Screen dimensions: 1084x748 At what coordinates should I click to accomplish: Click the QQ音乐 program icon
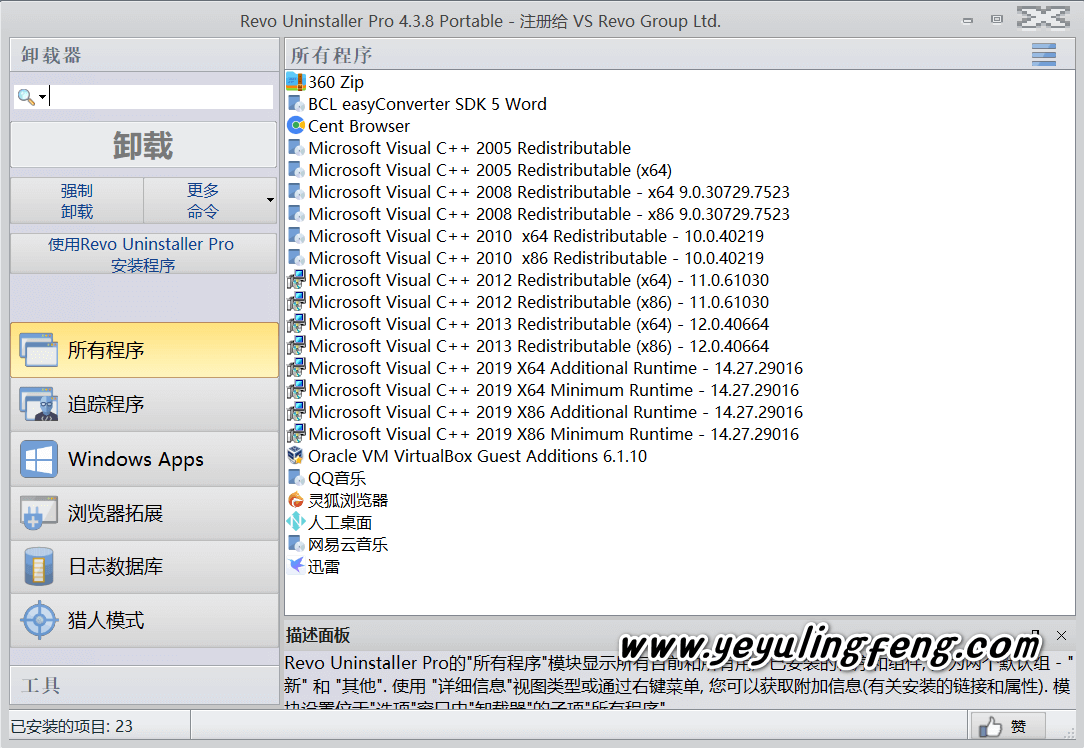point(296,478)
